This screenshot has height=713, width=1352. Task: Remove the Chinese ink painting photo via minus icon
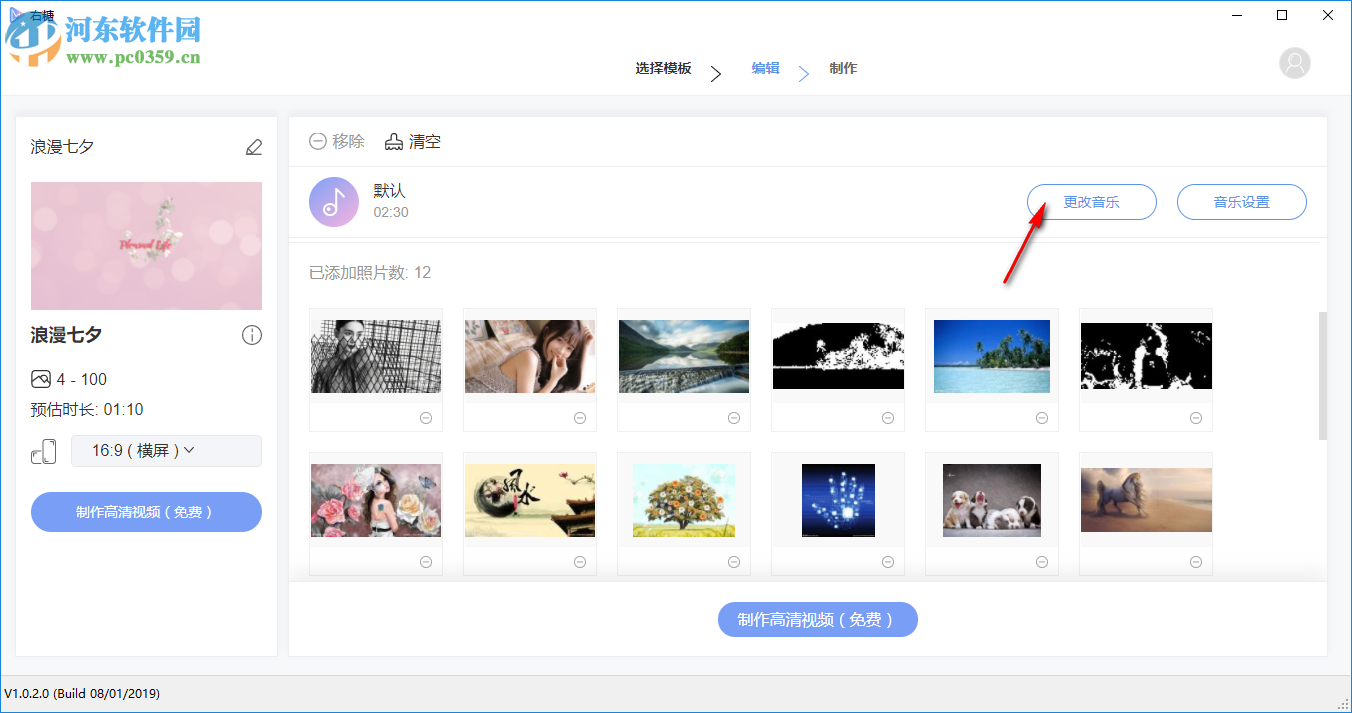pos(580,563)
